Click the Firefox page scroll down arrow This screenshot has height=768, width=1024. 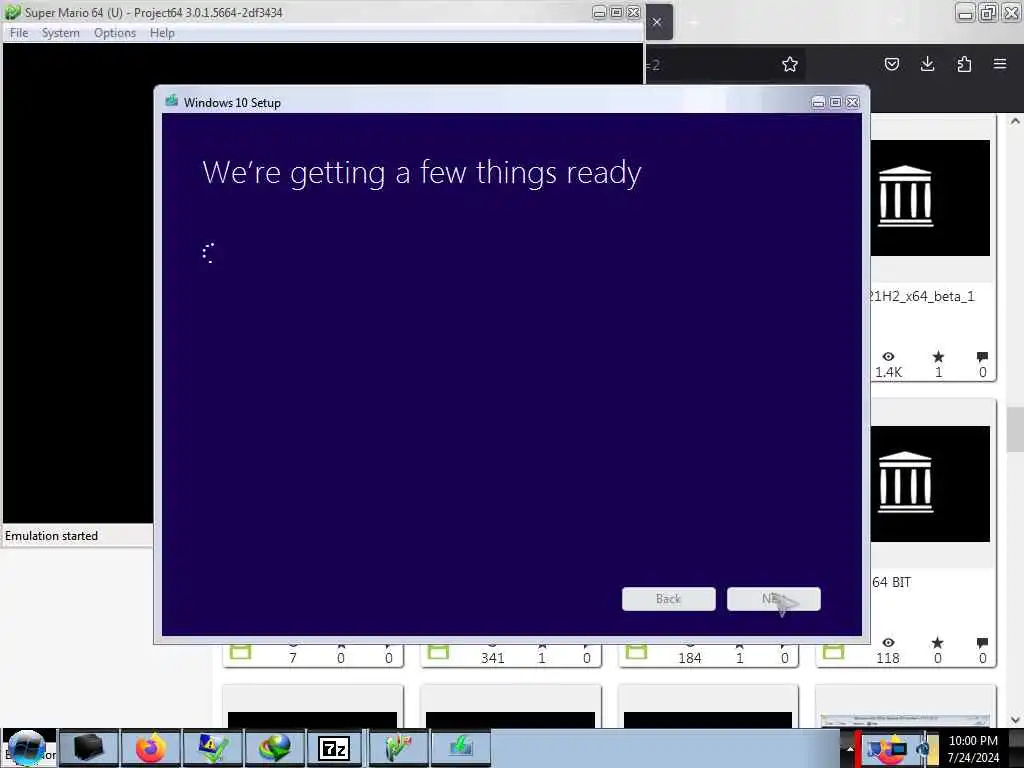[1015, 720]
